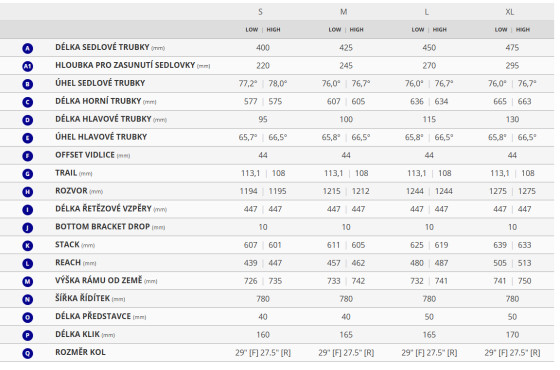Click the letter E badge icon

point(28,138)
